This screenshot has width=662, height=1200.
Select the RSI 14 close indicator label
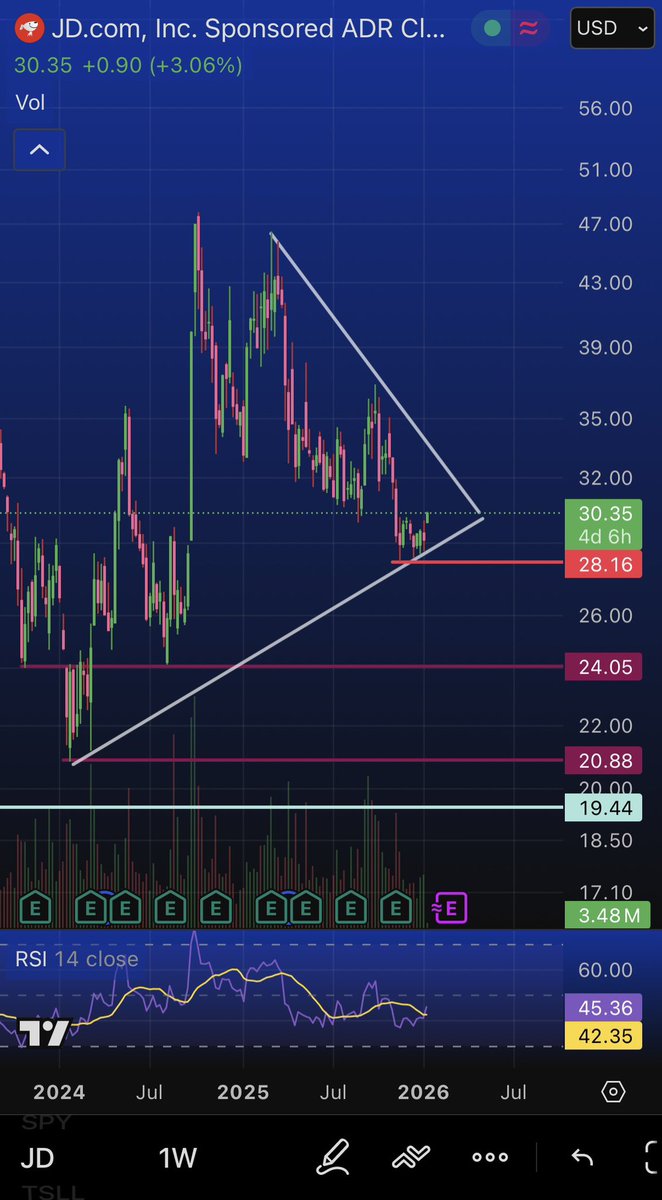coord(76,960)
